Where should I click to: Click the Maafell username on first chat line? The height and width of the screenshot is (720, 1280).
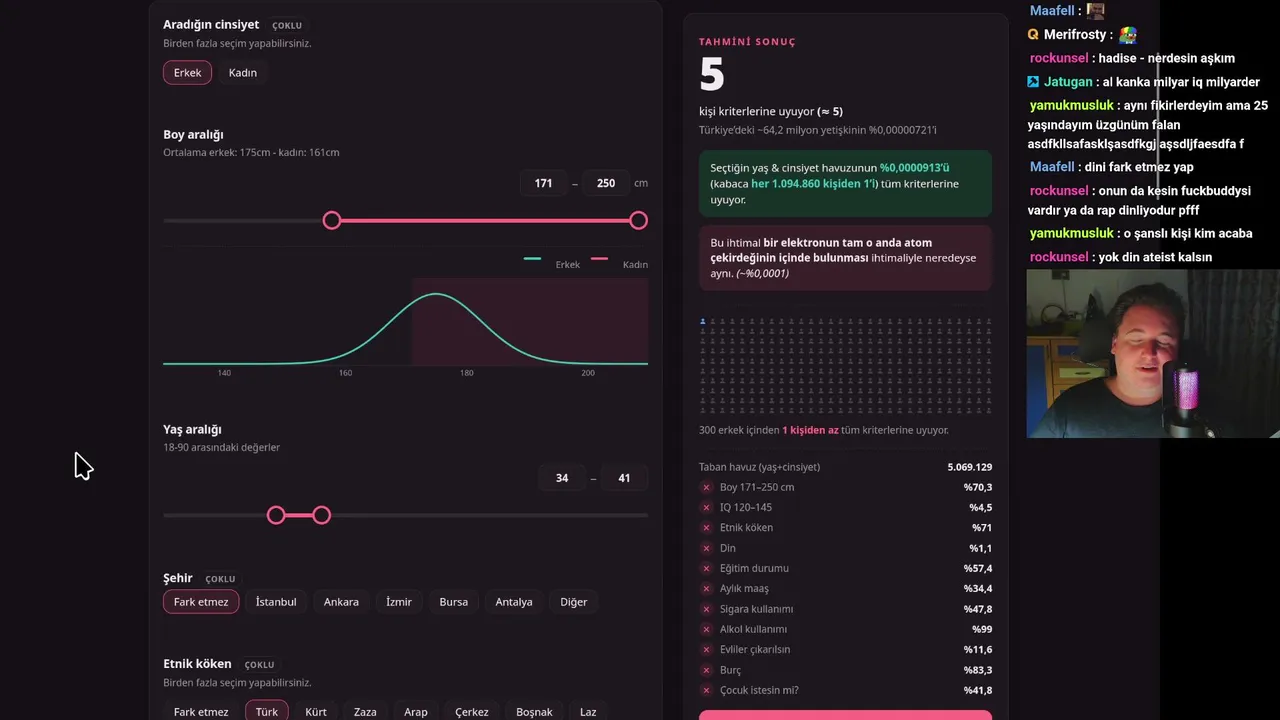pyautogui.click(x=1052, y=11)
